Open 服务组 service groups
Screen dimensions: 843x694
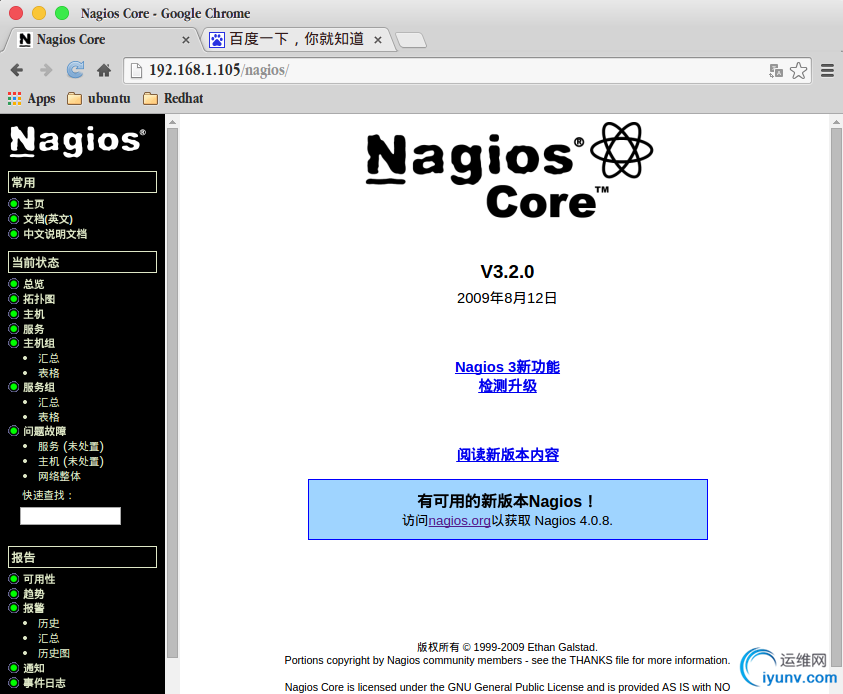39,387
